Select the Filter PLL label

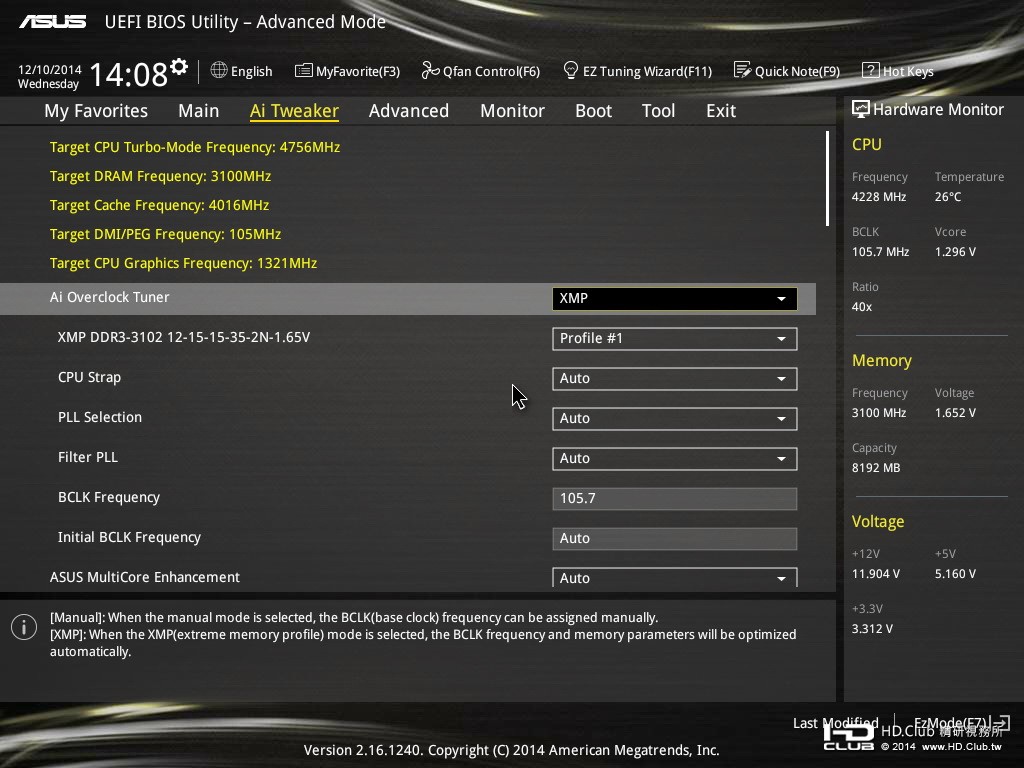pyautogui.click(x=88, y=457)
